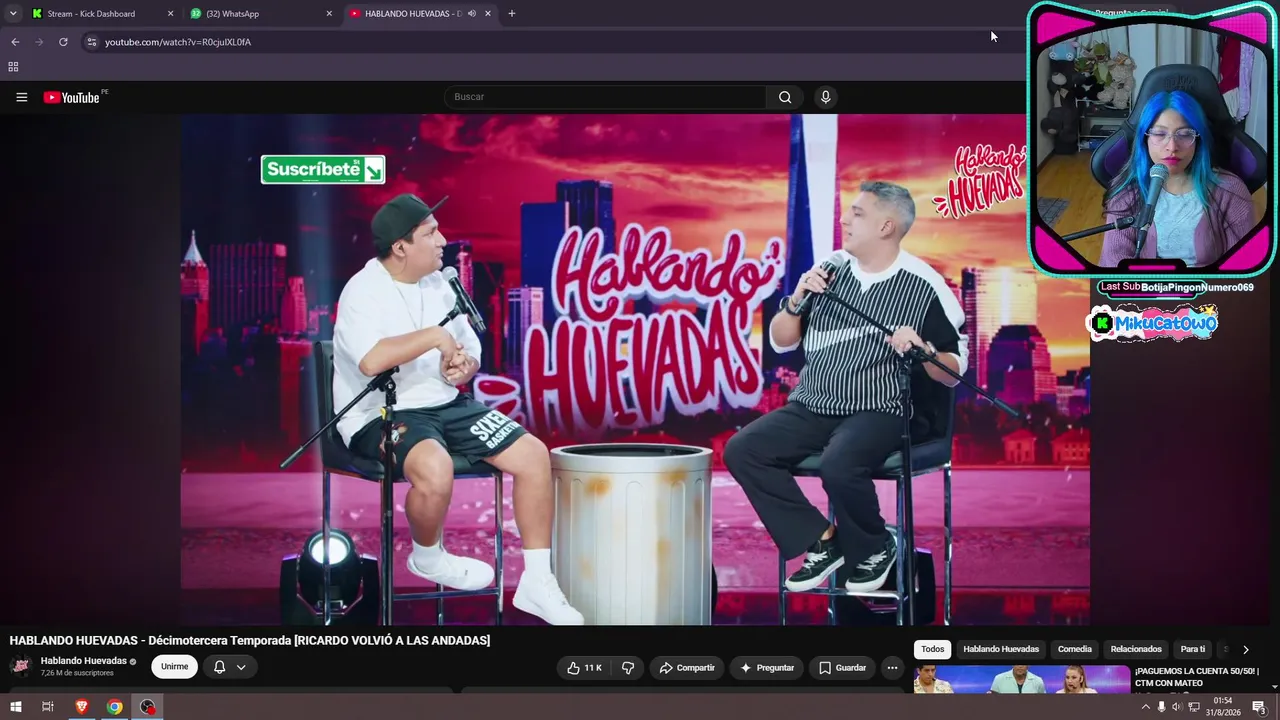Click the video title HABLANDO HUEVADAS - Décimotercera Temporada

[x=250, y=640]
